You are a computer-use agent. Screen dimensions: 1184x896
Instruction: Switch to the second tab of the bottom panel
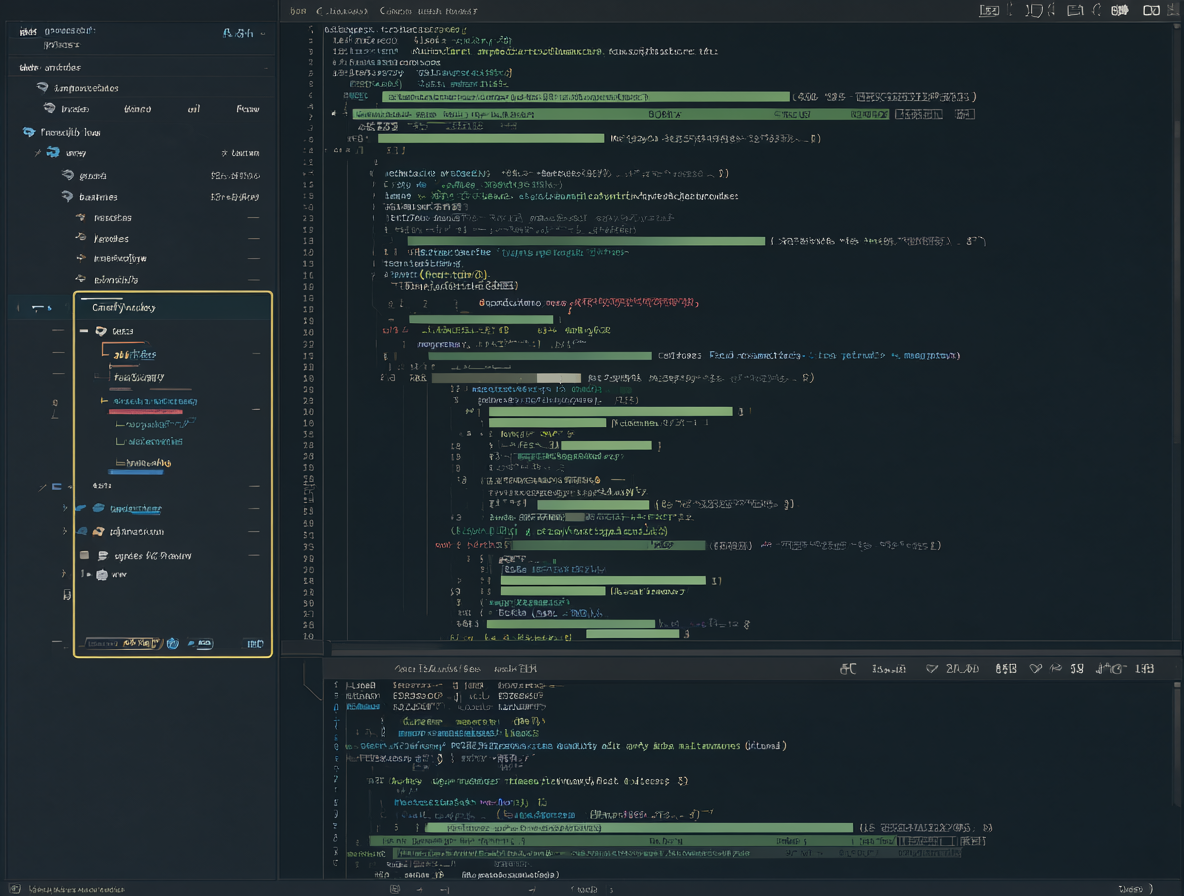click(x=516, y=669)
